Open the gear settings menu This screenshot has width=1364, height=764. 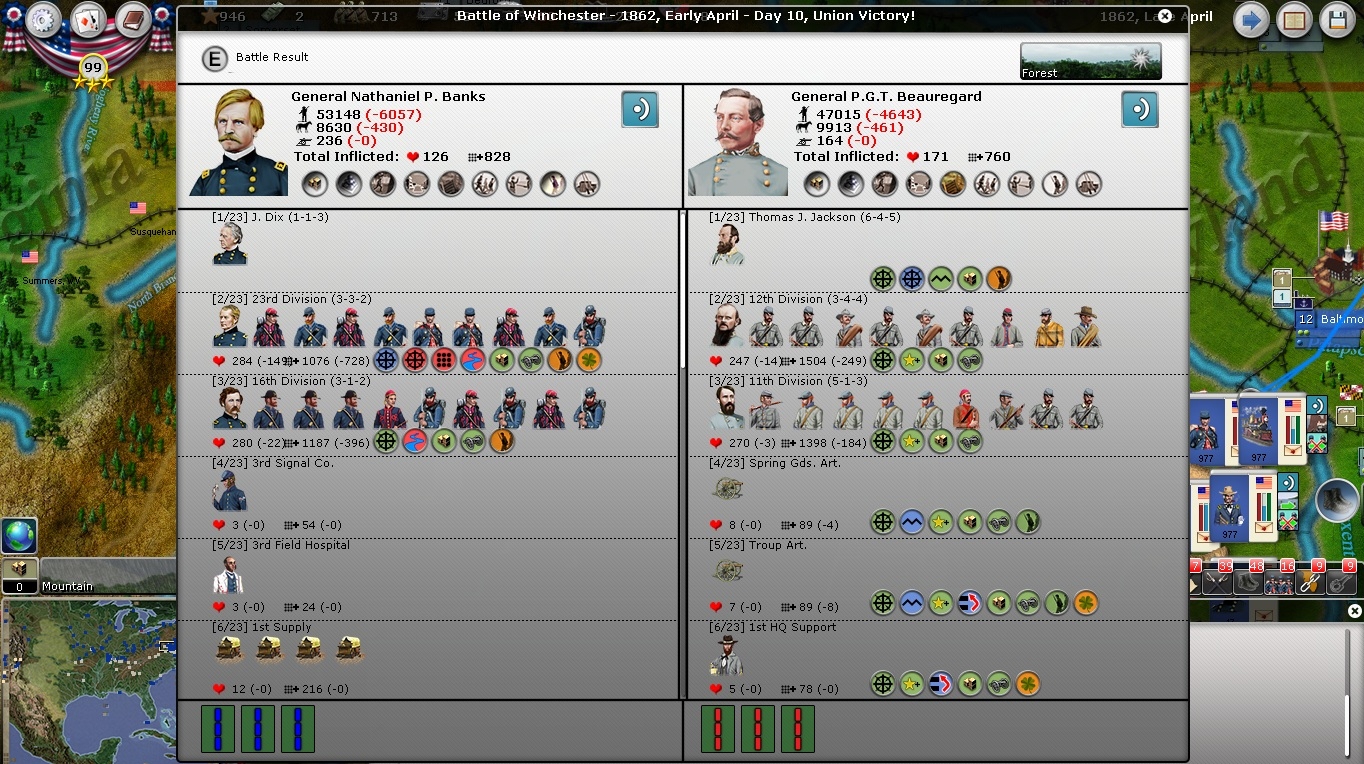point(43,20)
